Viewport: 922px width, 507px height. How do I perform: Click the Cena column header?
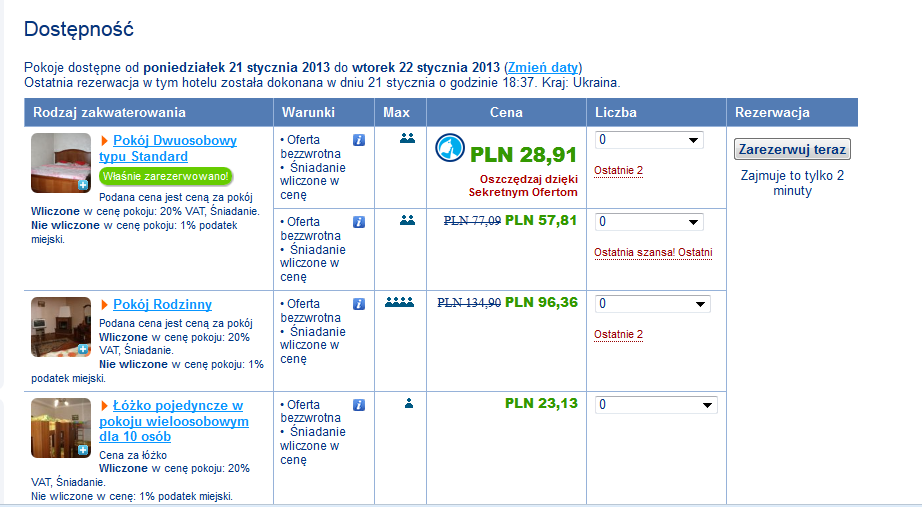pyautogui.click(x=506, y=112)
